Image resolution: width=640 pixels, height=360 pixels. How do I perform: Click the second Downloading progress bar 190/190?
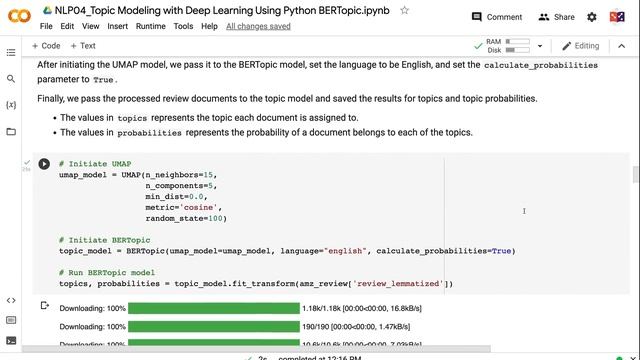click(x=214, y=327)
